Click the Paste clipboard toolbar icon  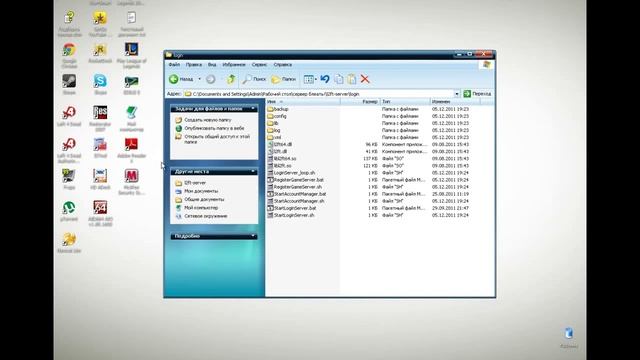click(352, 79)
